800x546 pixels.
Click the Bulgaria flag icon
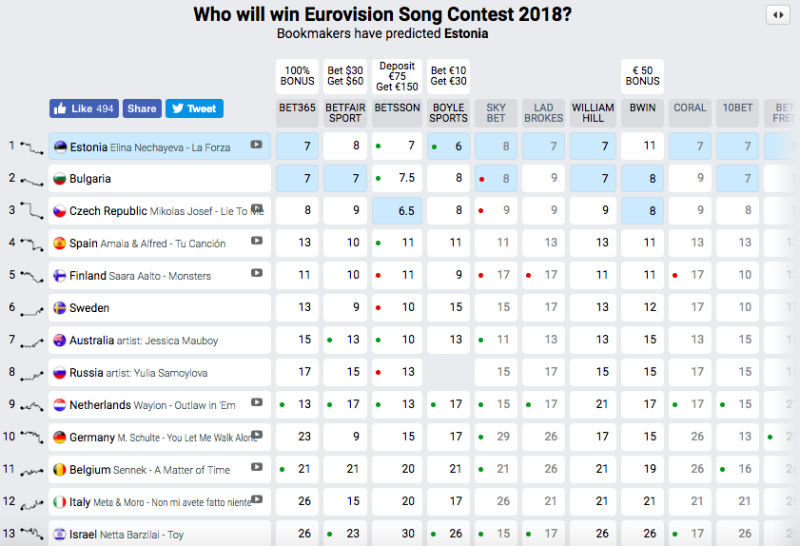click(x=60, y=179)
